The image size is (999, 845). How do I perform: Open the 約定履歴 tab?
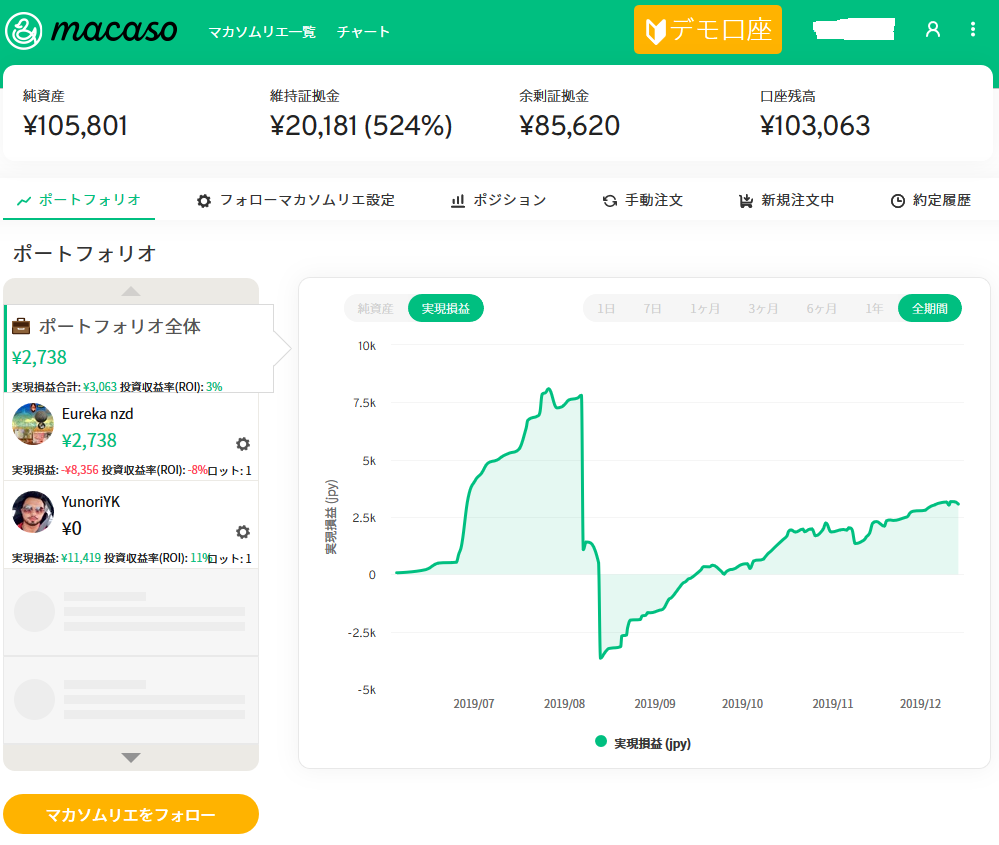[930, 200]
